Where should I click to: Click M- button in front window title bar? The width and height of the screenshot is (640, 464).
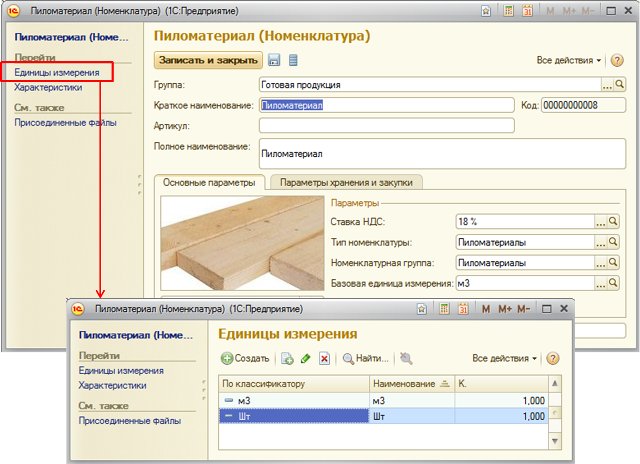523,309
